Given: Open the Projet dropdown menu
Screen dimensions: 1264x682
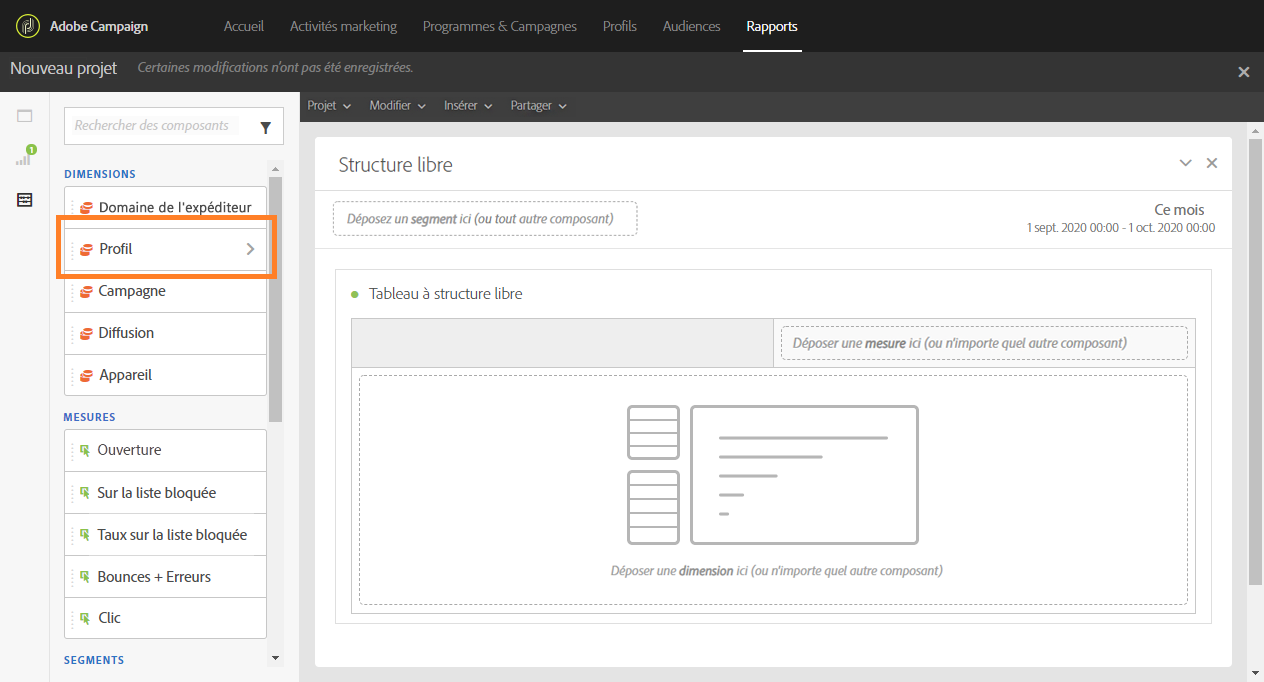Looking at the screenshot, I should pos(329,106).
